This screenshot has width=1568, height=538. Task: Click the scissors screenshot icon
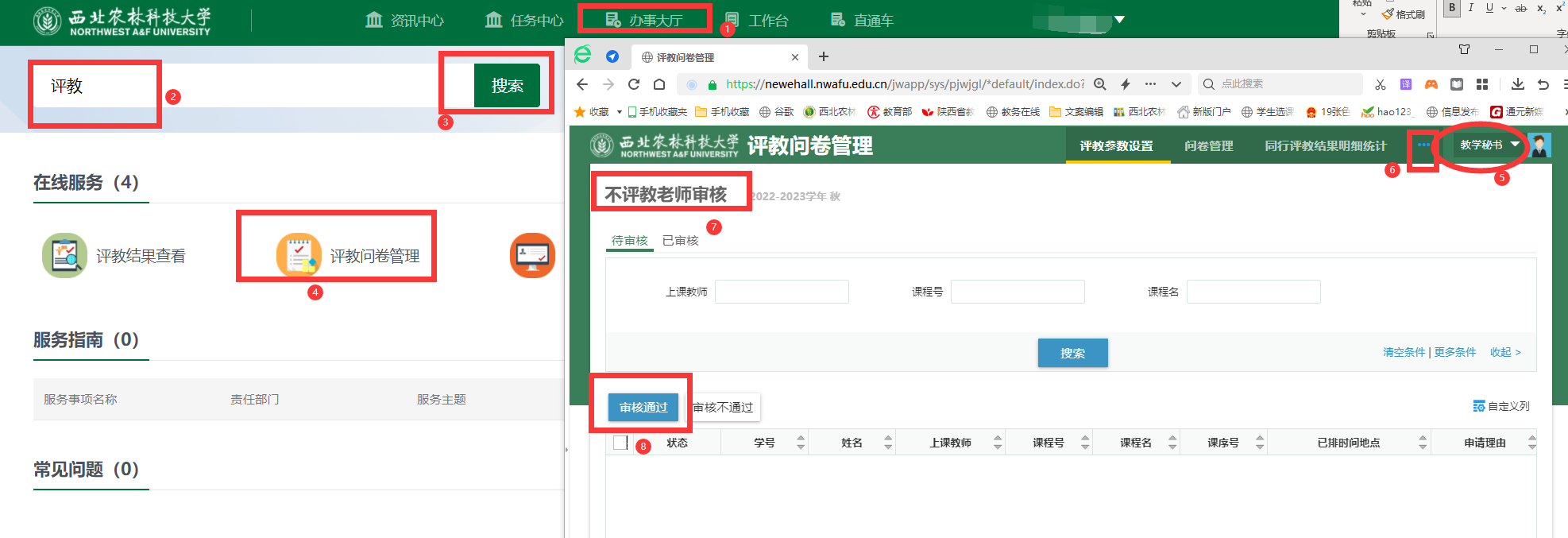click(1381, 84)
